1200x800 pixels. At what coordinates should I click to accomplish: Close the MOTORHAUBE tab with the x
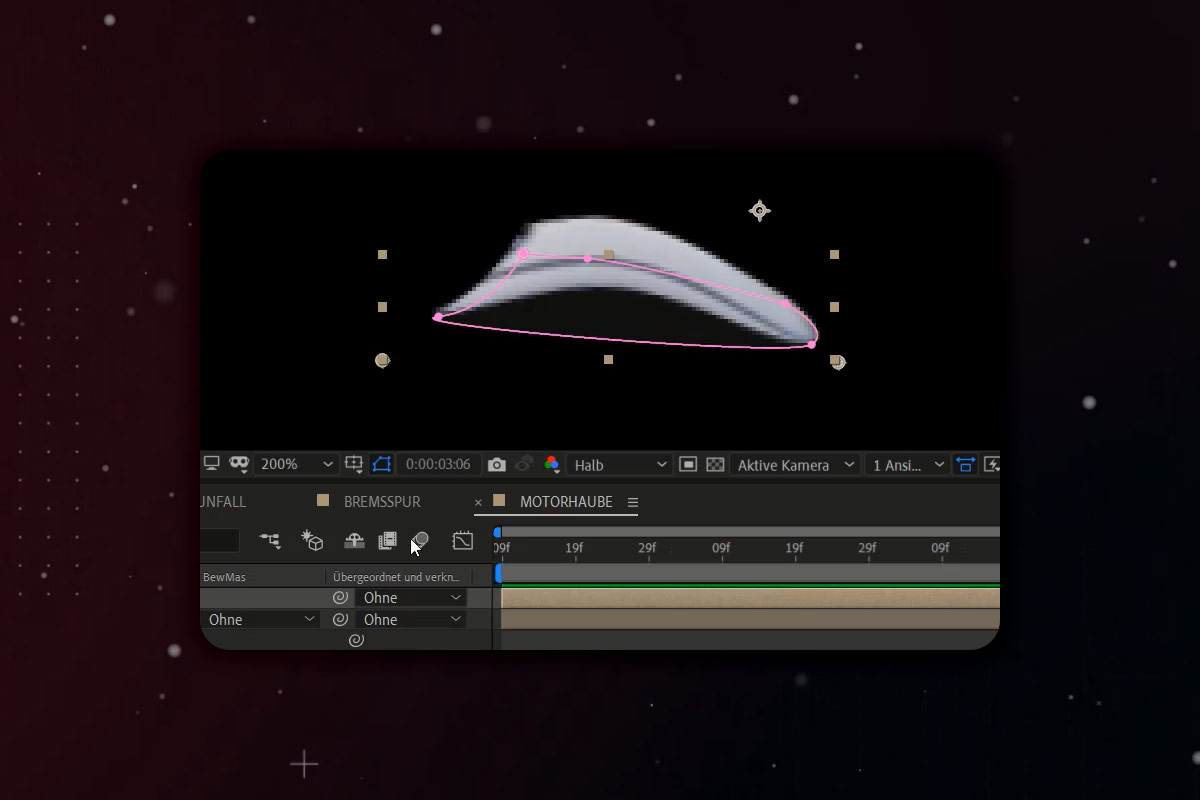478,502
